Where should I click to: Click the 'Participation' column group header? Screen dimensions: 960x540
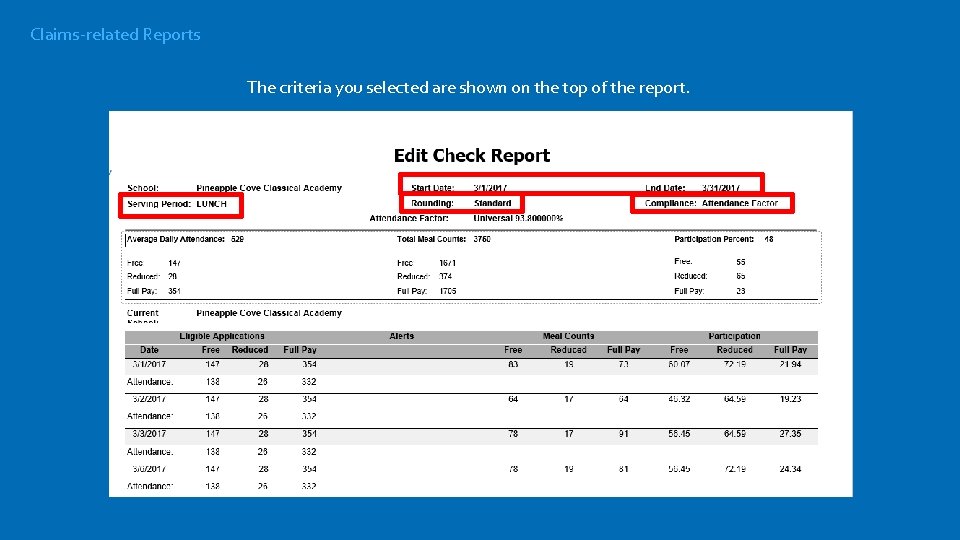tap(734, 336)
